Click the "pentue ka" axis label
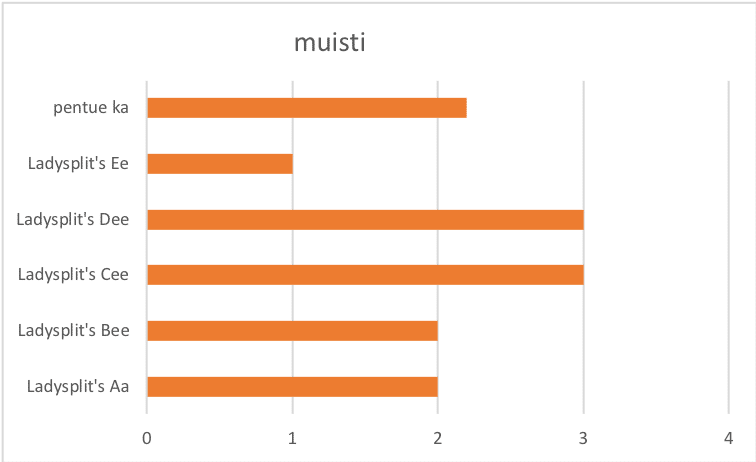756x462 pixels. [91, 108]
